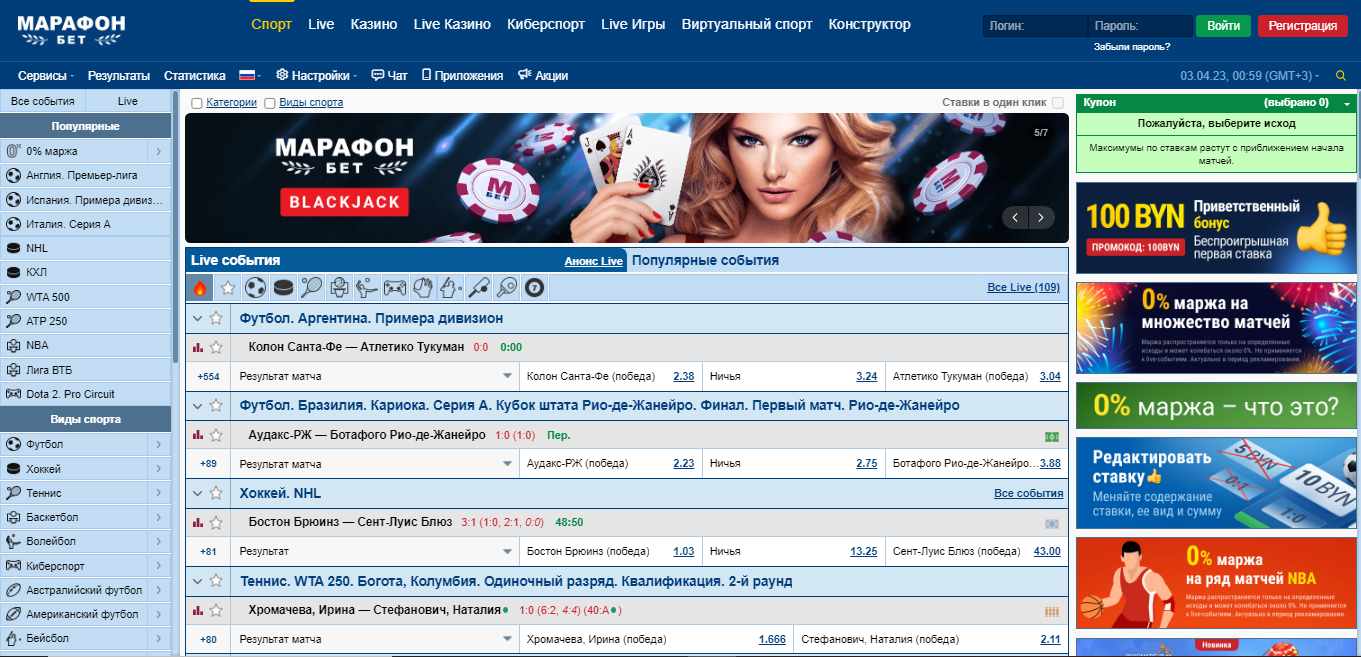Open the Анонс Live link

pyautogui.click(x=594, y=261)
